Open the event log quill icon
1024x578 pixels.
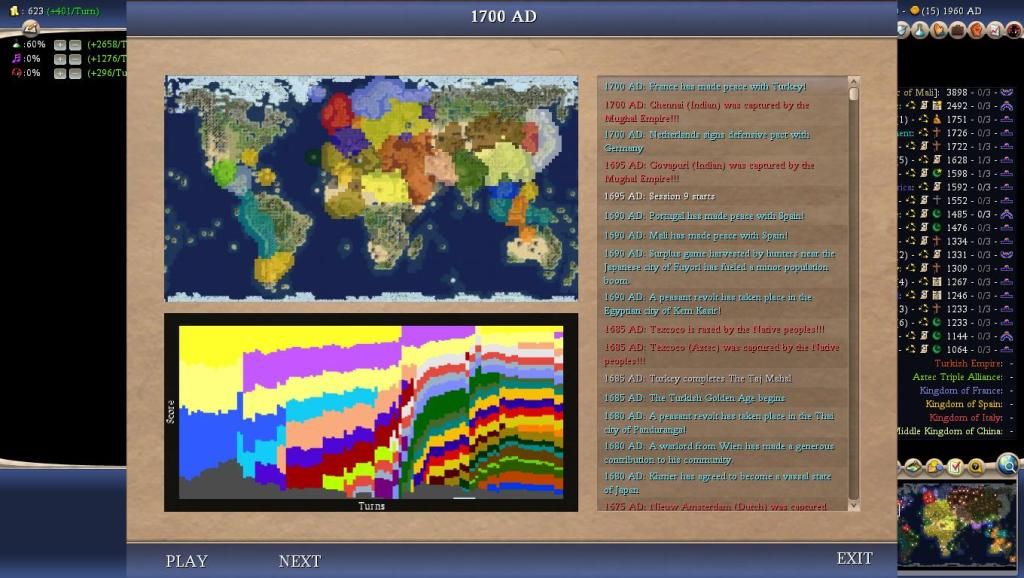(30, 27)
